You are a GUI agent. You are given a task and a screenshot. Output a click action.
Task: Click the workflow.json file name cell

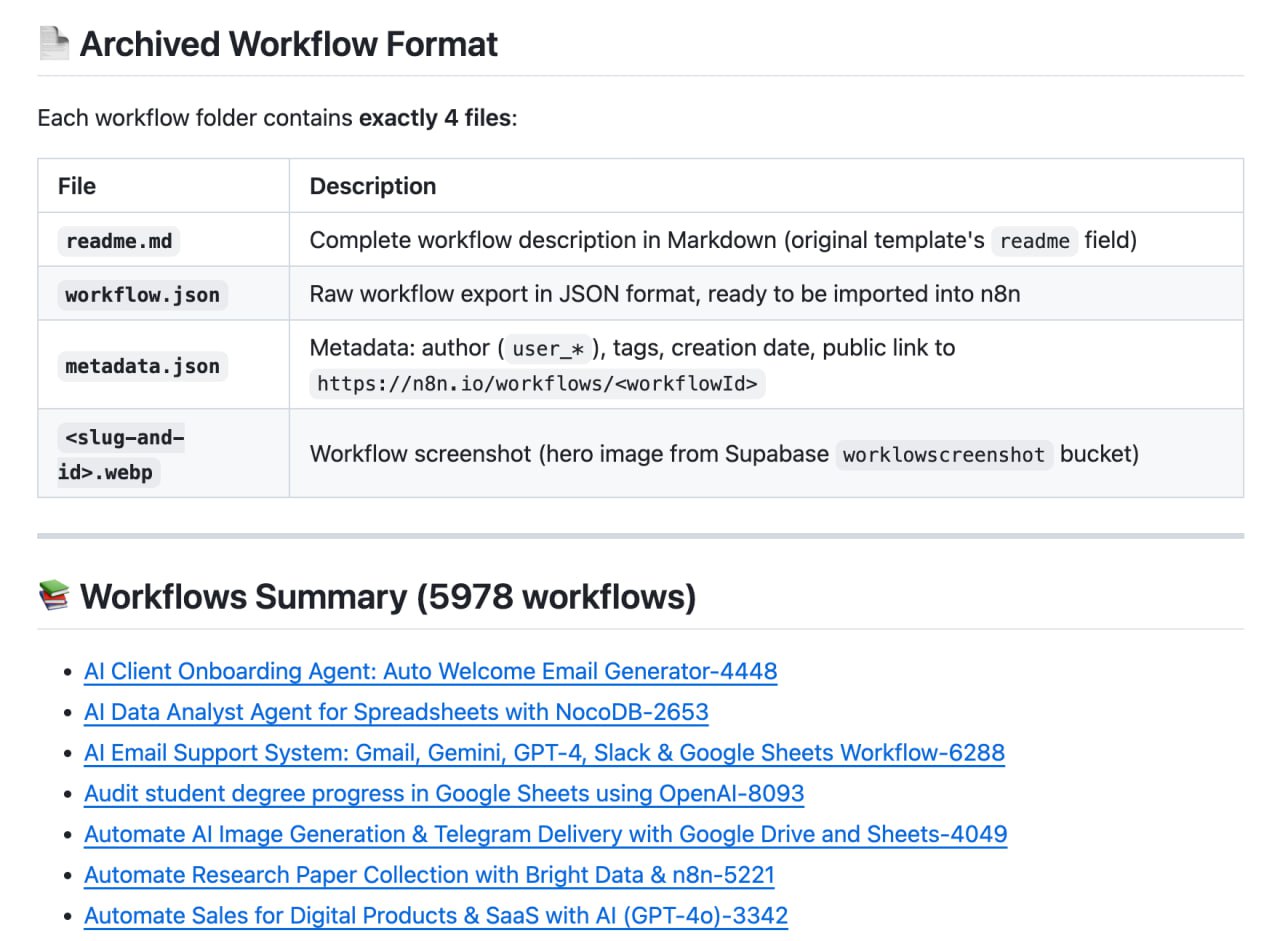pos(142,295)
